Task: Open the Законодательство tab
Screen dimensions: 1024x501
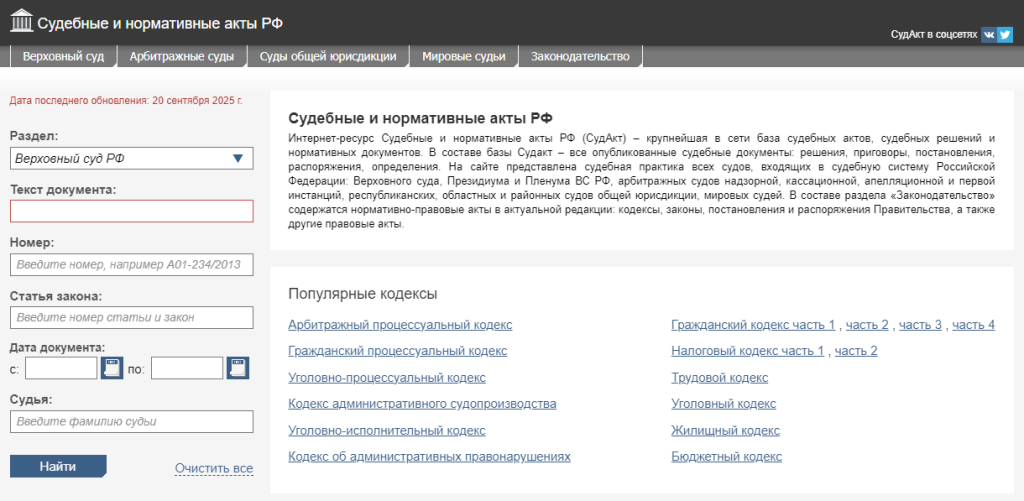Action: (580, 57)
